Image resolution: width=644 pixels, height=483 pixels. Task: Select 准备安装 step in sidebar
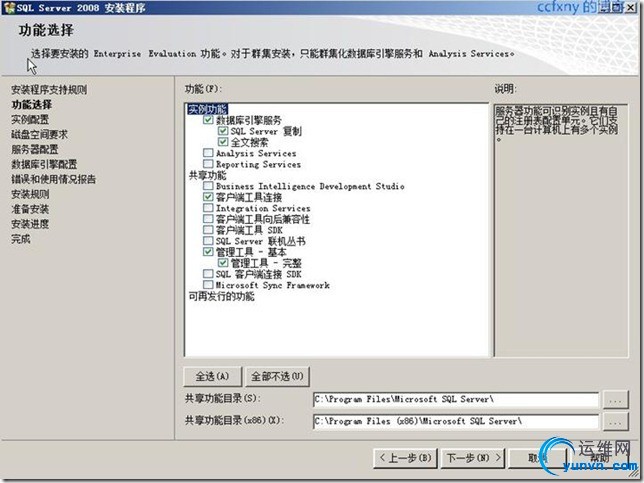point(30,209)
